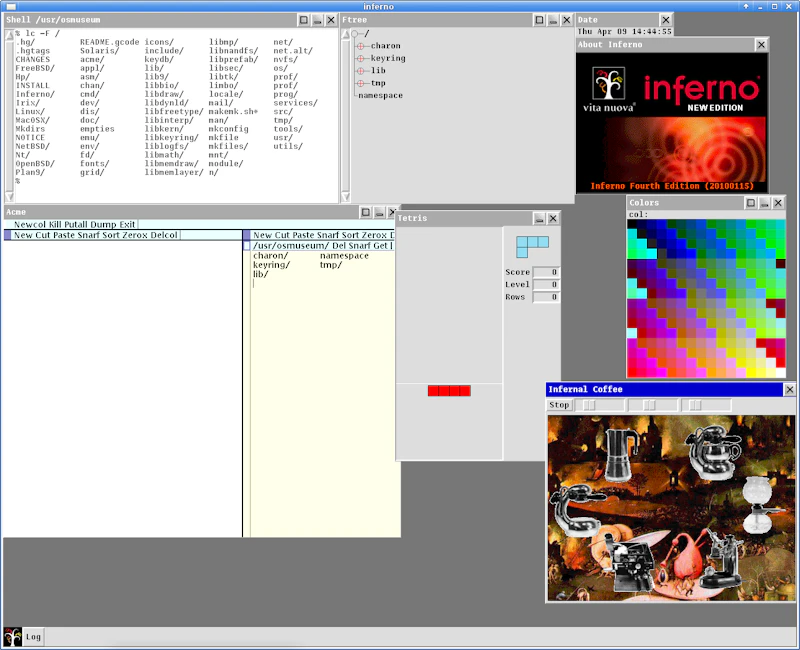Expand the lib node in Ftree
800x650 pixels.
(361, 71)
